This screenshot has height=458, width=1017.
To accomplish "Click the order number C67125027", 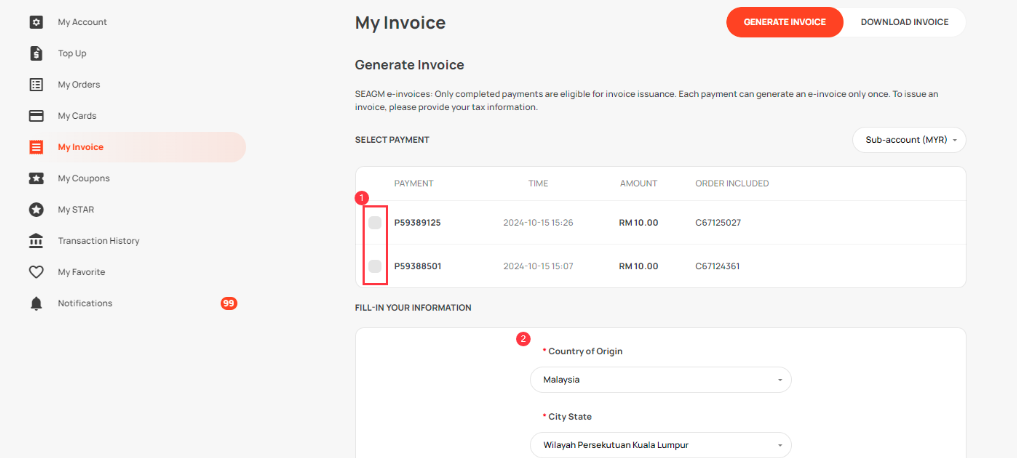I will 718,222.
